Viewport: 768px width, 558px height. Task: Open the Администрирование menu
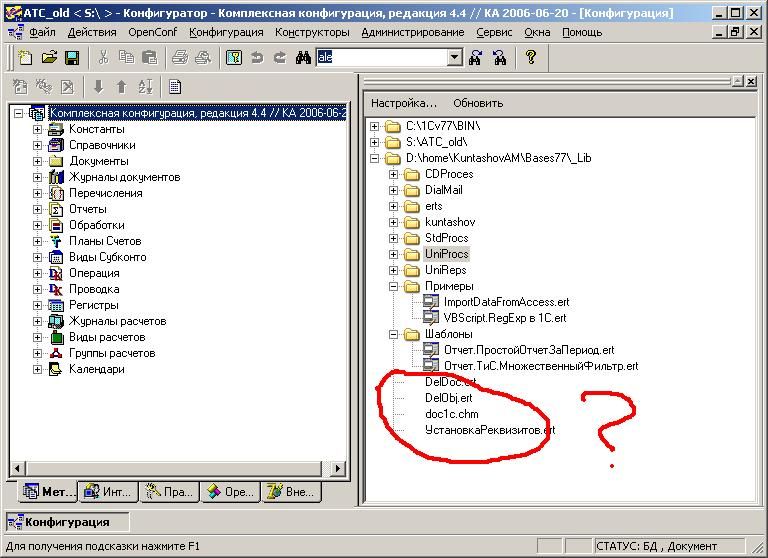(x=412, y=32)
